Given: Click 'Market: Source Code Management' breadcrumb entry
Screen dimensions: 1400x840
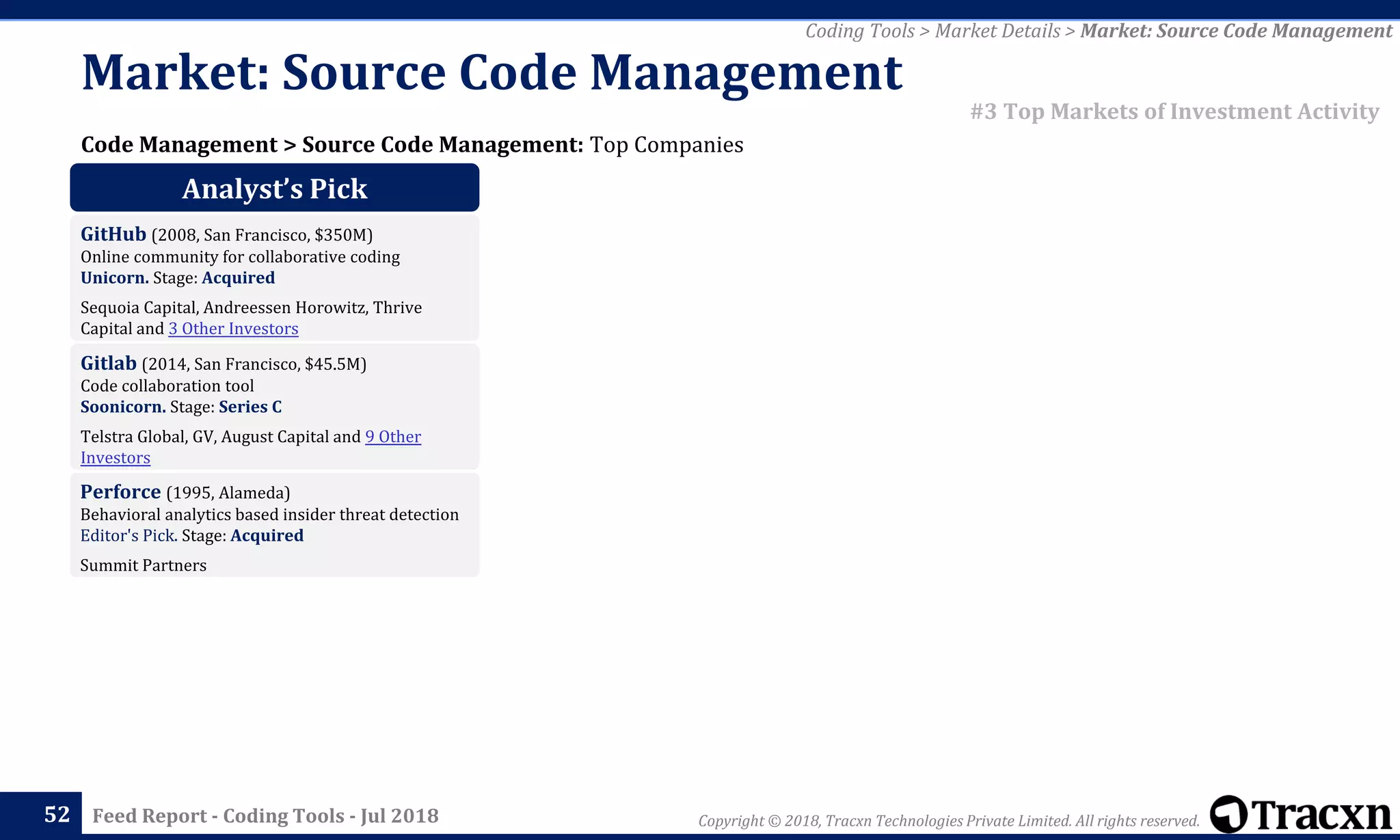Looking at the screenshot, I should [1236, 31].
